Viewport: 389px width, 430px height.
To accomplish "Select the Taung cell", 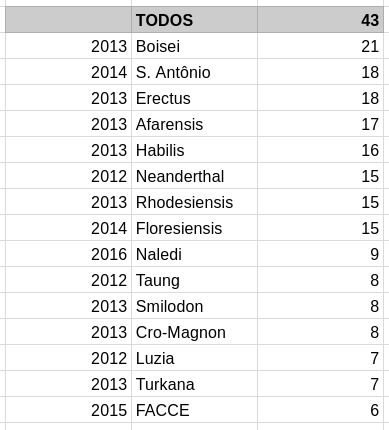I will point(194,280).
